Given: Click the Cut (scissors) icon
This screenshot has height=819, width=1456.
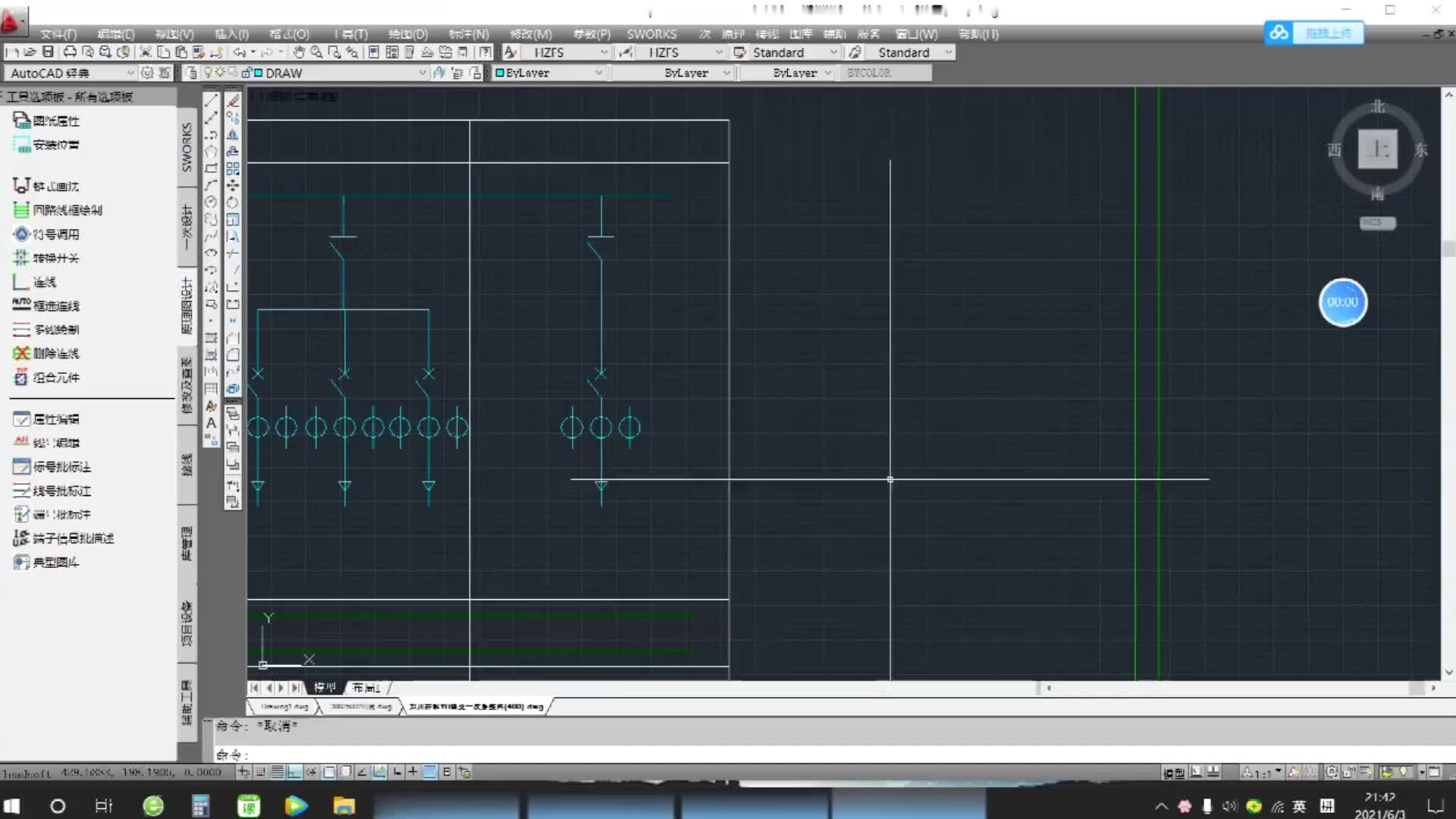Looking at the screenshot, I should click(x=146, y=52).
